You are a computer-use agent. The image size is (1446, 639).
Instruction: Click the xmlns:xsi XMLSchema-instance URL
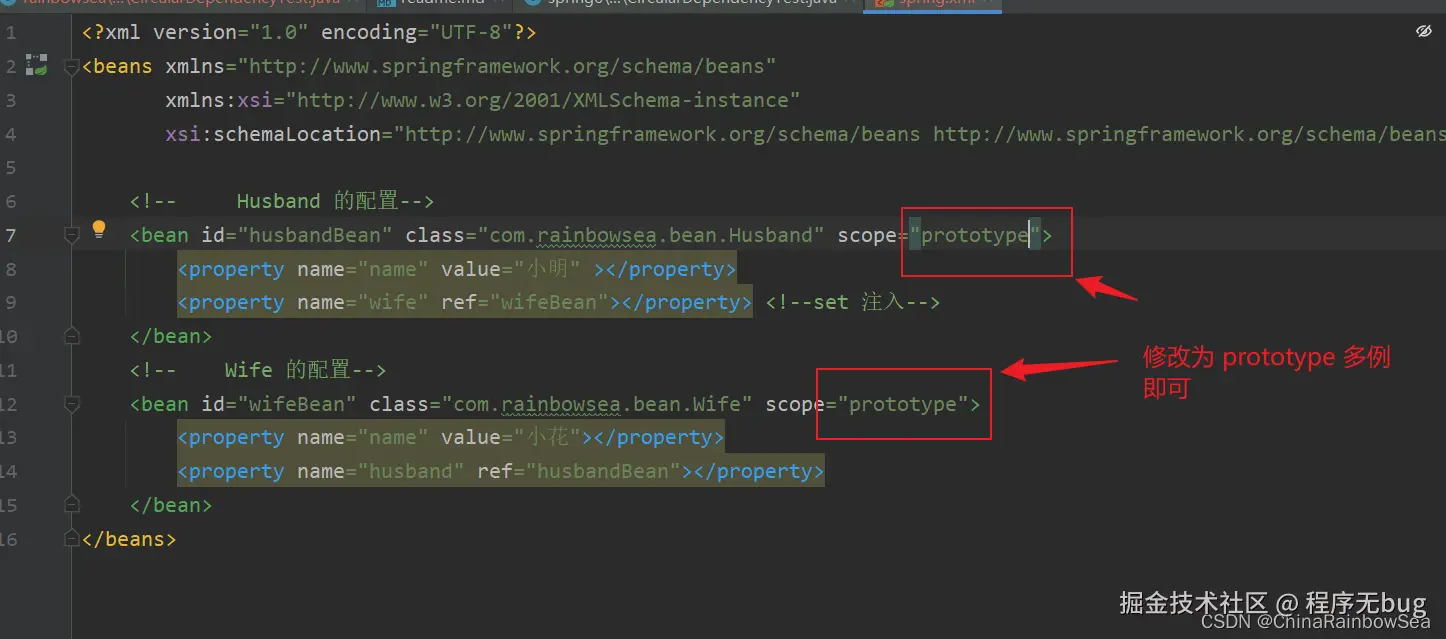coord(543,100)
